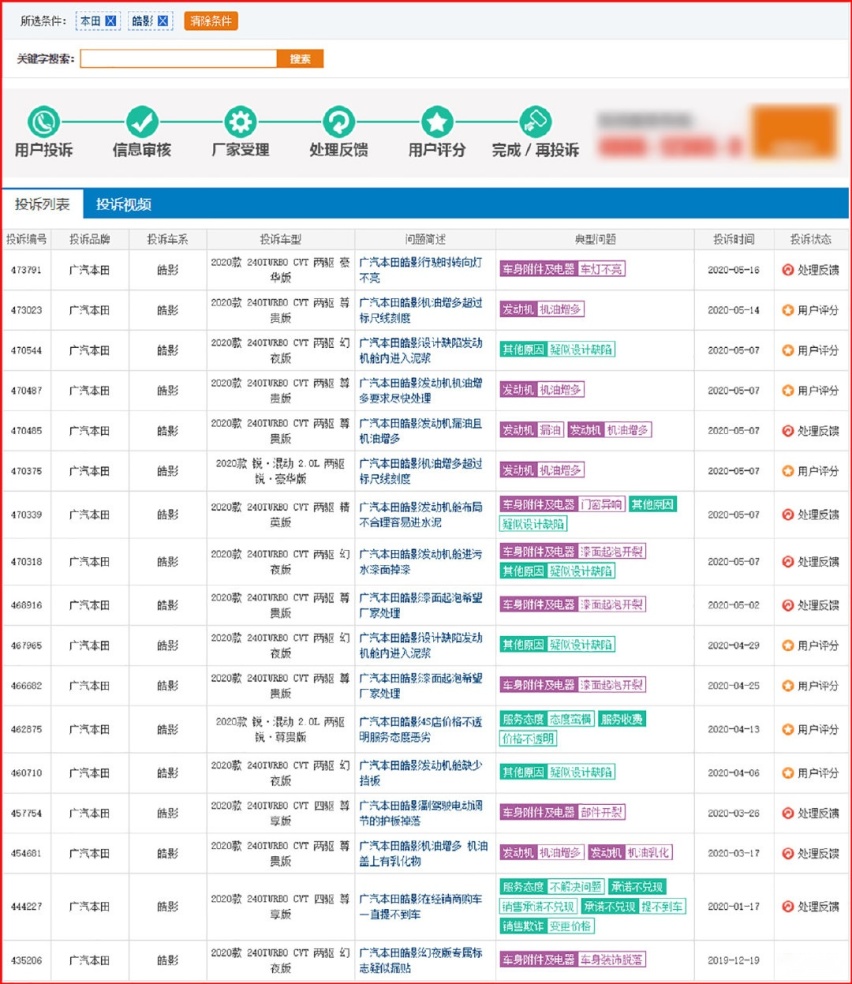852x984 pixels.
Task: Click the 处理反馈 status icon in row 470485
Action: coord(788,430)
